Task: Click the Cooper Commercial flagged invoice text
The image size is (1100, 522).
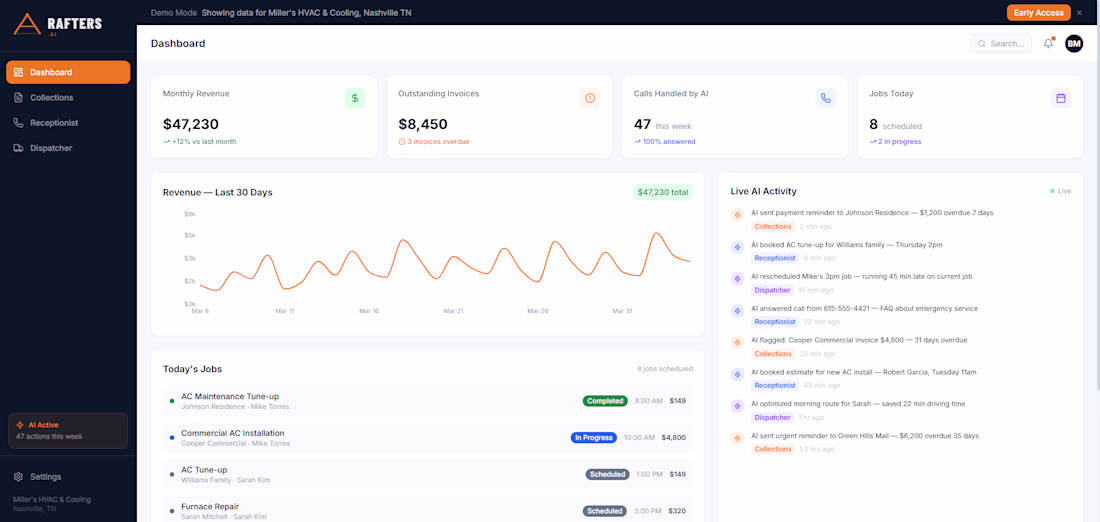Action: [859, 340]
